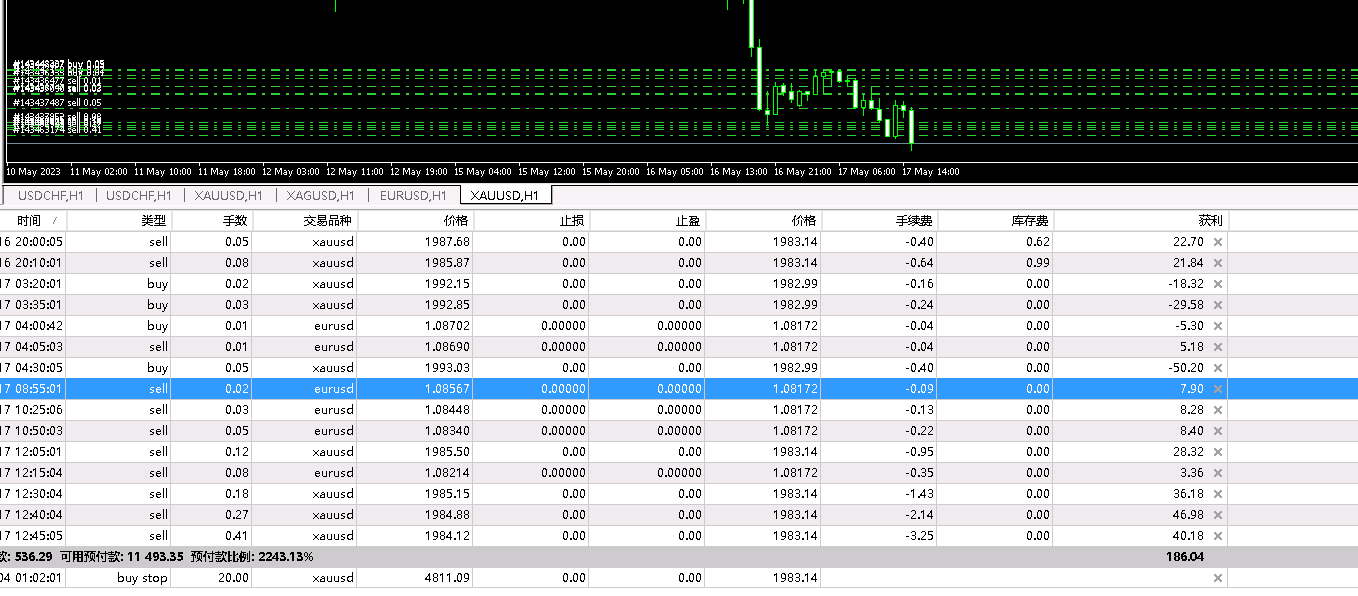
Task: Close the xauusd sell order with profit 40.18
Action: click(x=1217, y=536)
